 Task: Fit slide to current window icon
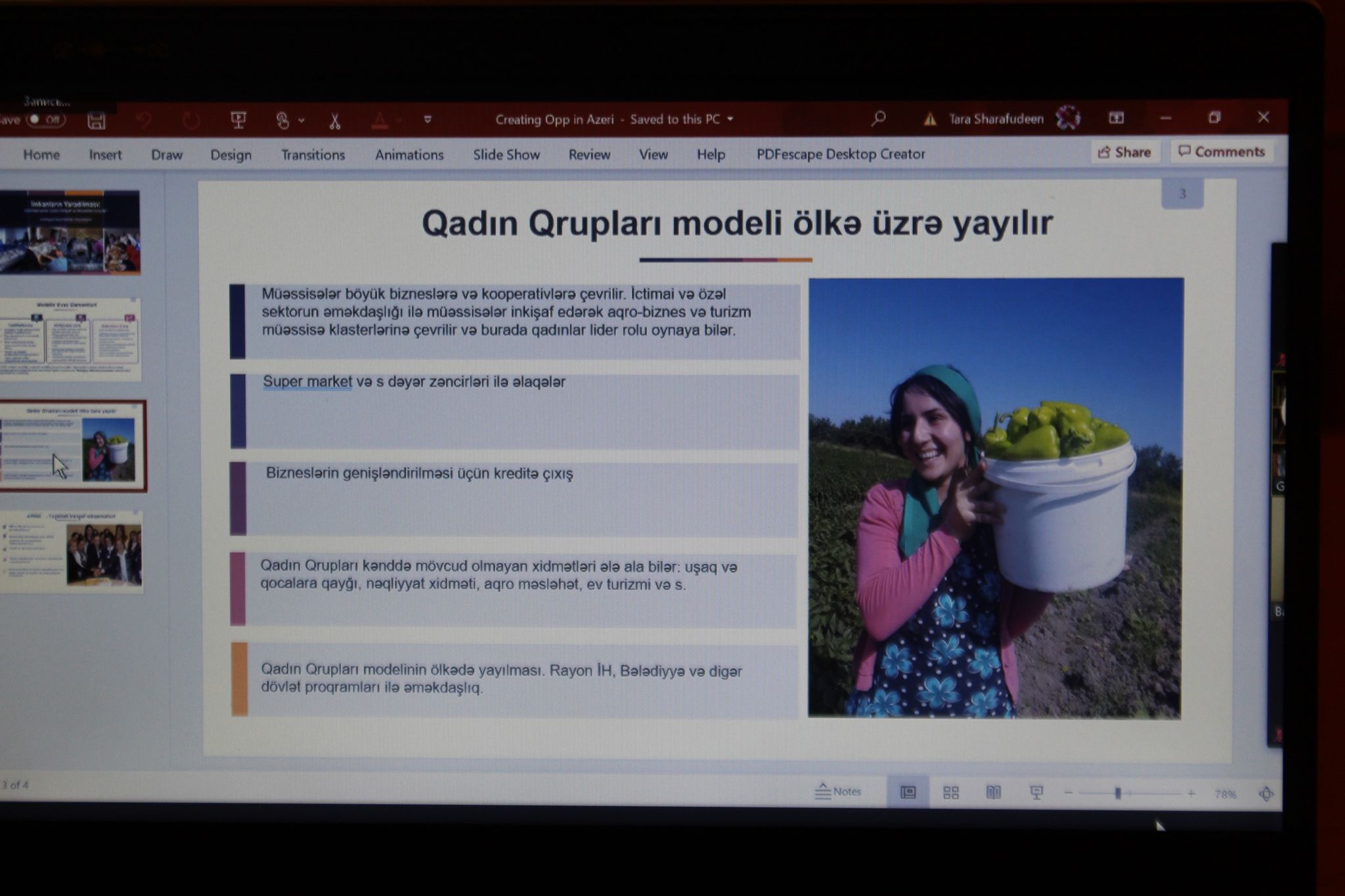pos(1266,794)
